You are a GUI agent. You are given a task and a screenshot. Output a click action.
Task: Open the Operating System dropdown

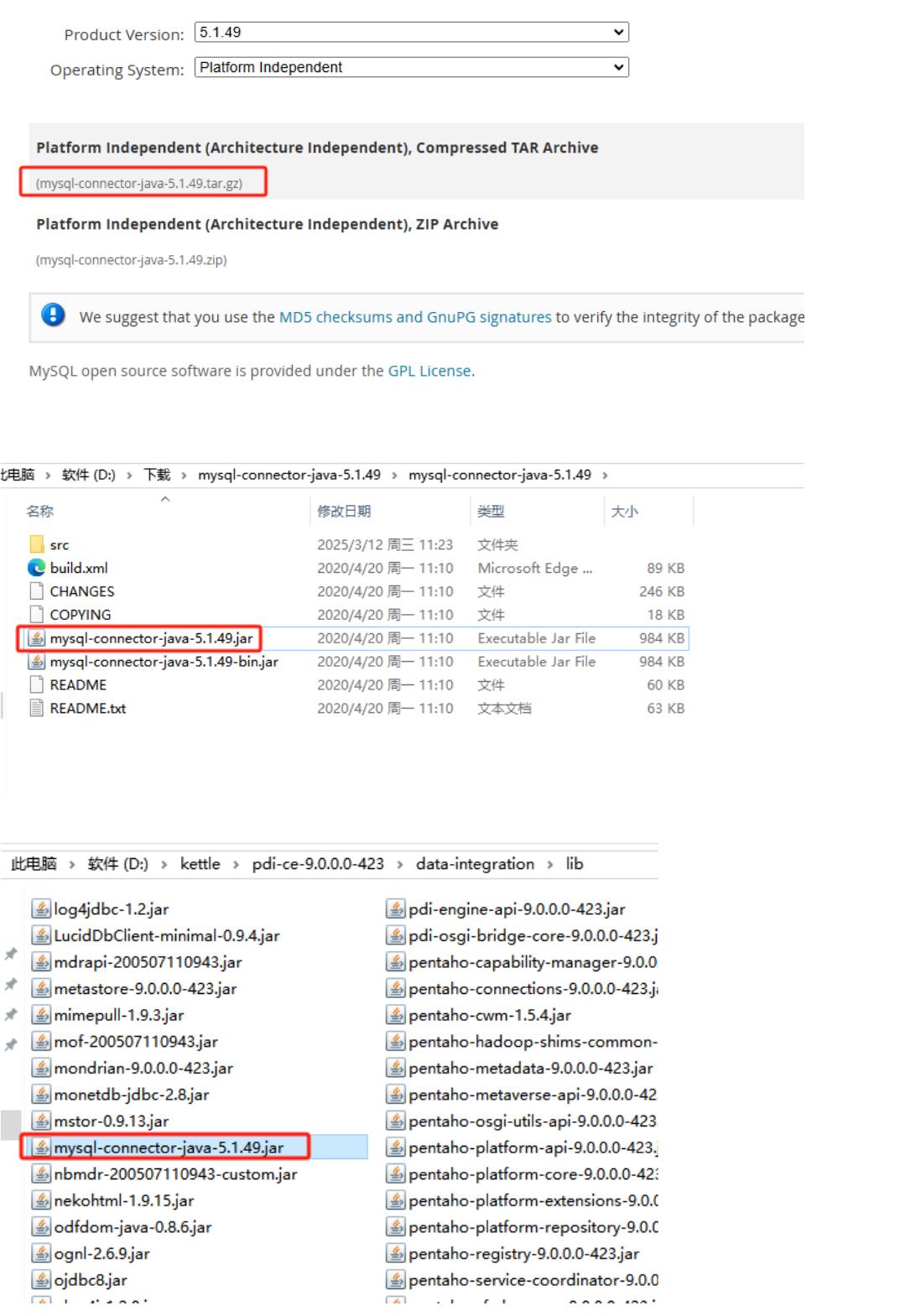click(x=411, y=67)
